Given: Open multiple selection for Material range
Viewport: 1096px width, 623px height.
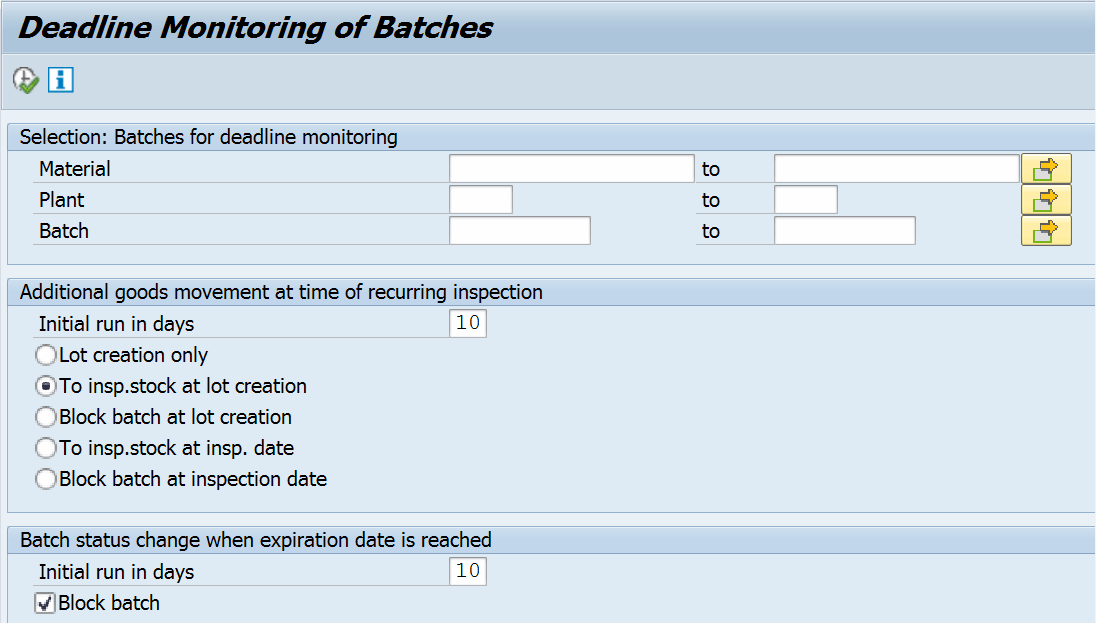Looking at the screenshot, I should point(1046,167).
